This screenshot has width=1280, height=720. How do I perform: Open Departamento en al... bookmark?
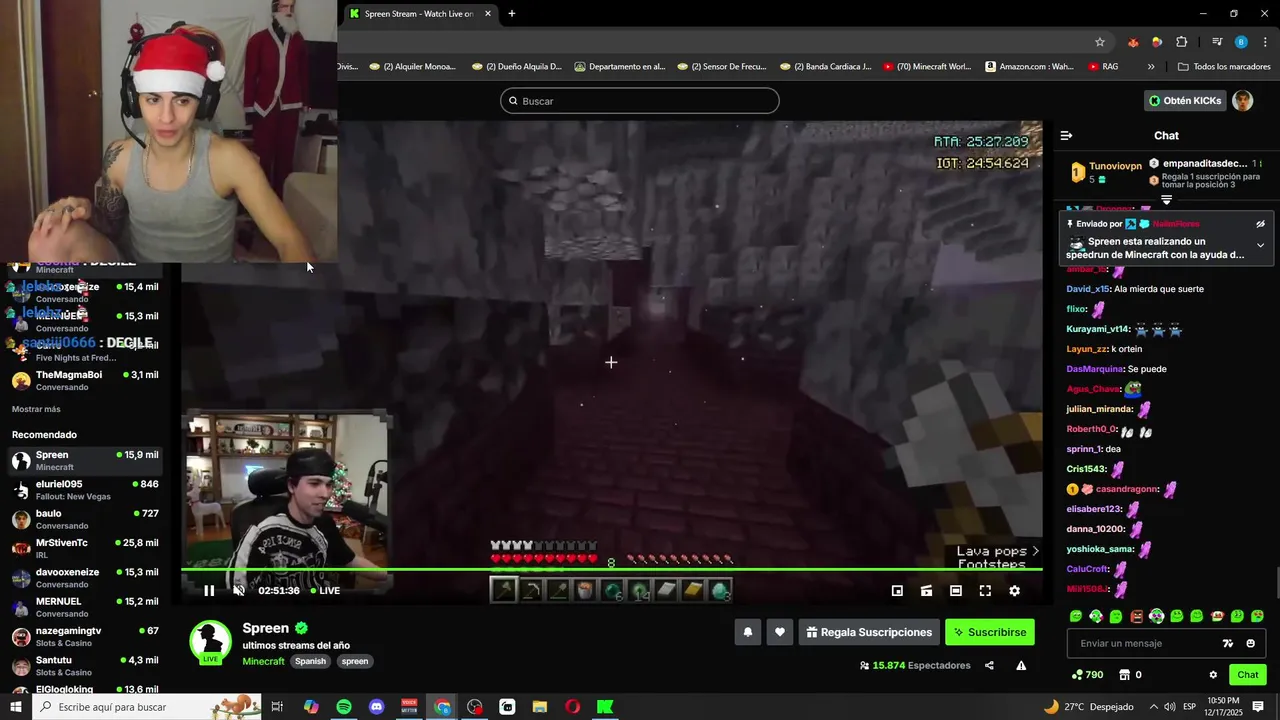(x=620, y=67)
